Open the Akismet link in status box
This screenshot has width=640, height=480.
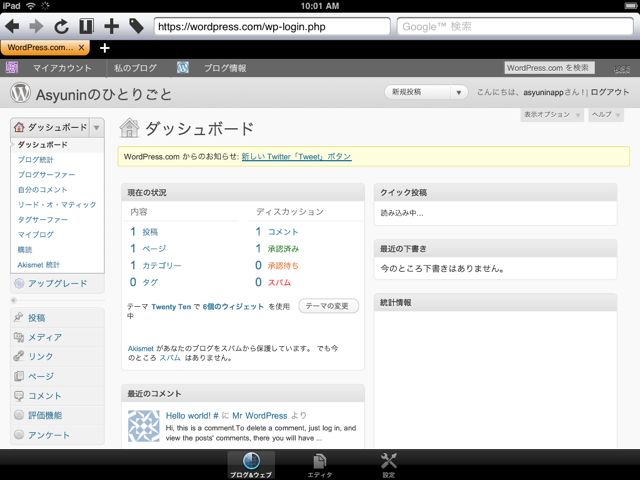(x=140, y=349)
